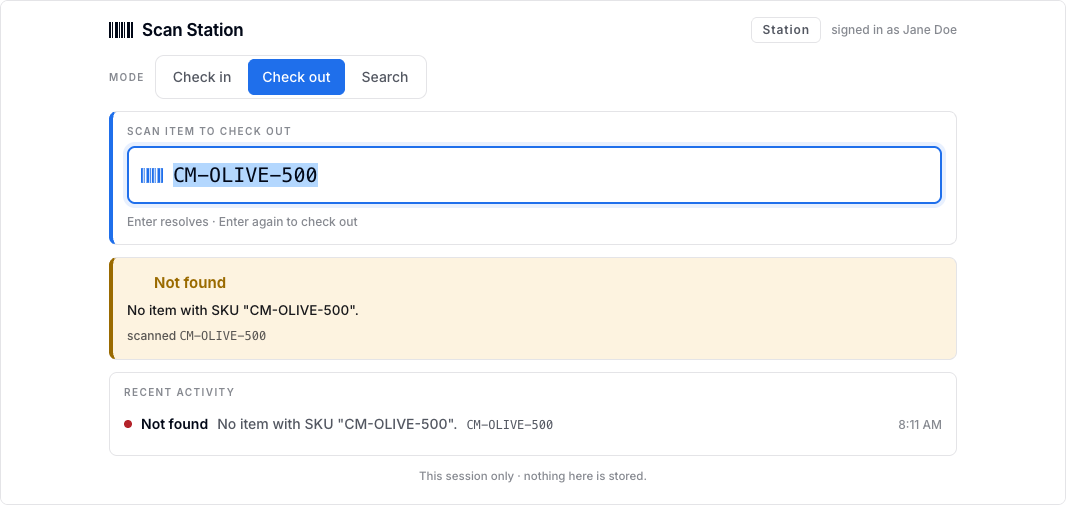Click activity row message 'No item with SKU'
This screenshot has width=1066, height=505.
point(337,424)
